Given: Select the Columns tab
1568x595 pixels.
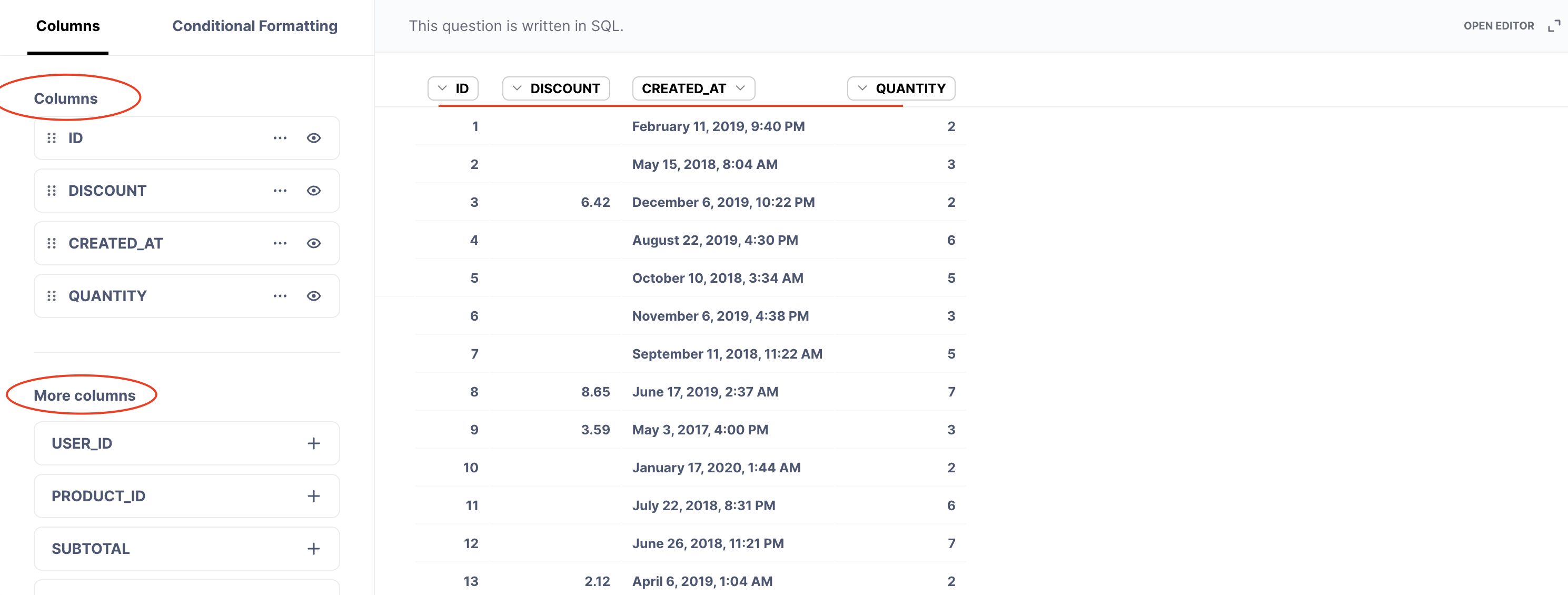Looking at the screenshot, I should click(x=67, y=26).
